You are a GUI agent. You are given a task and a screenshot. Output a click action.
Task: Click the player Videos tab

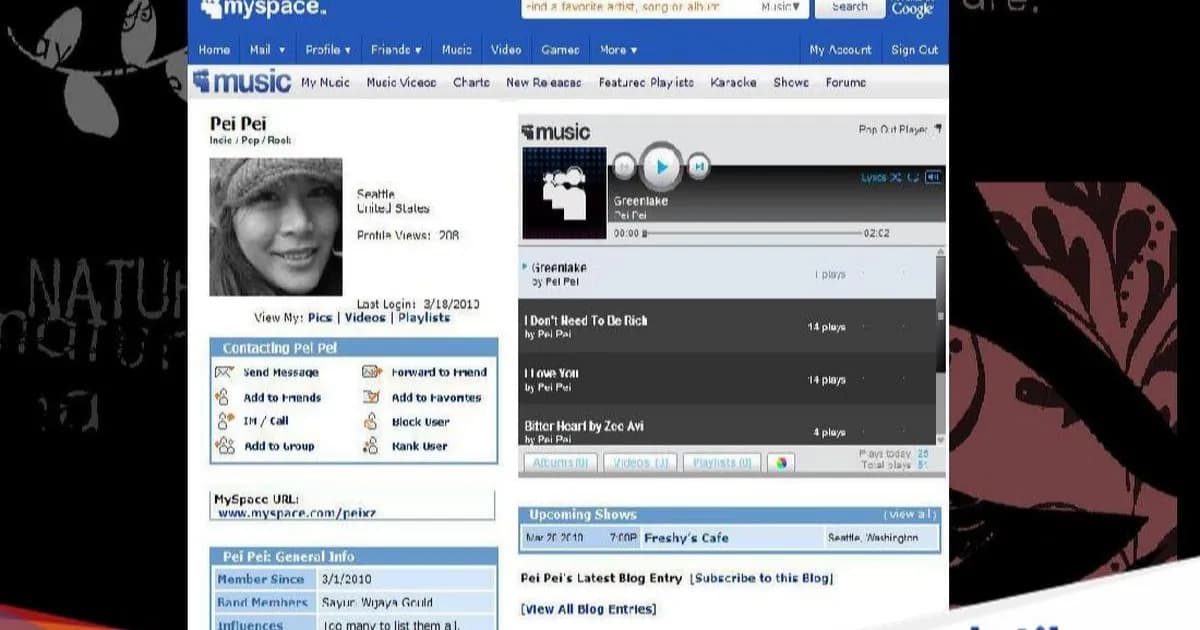click(x=640, y=463)
